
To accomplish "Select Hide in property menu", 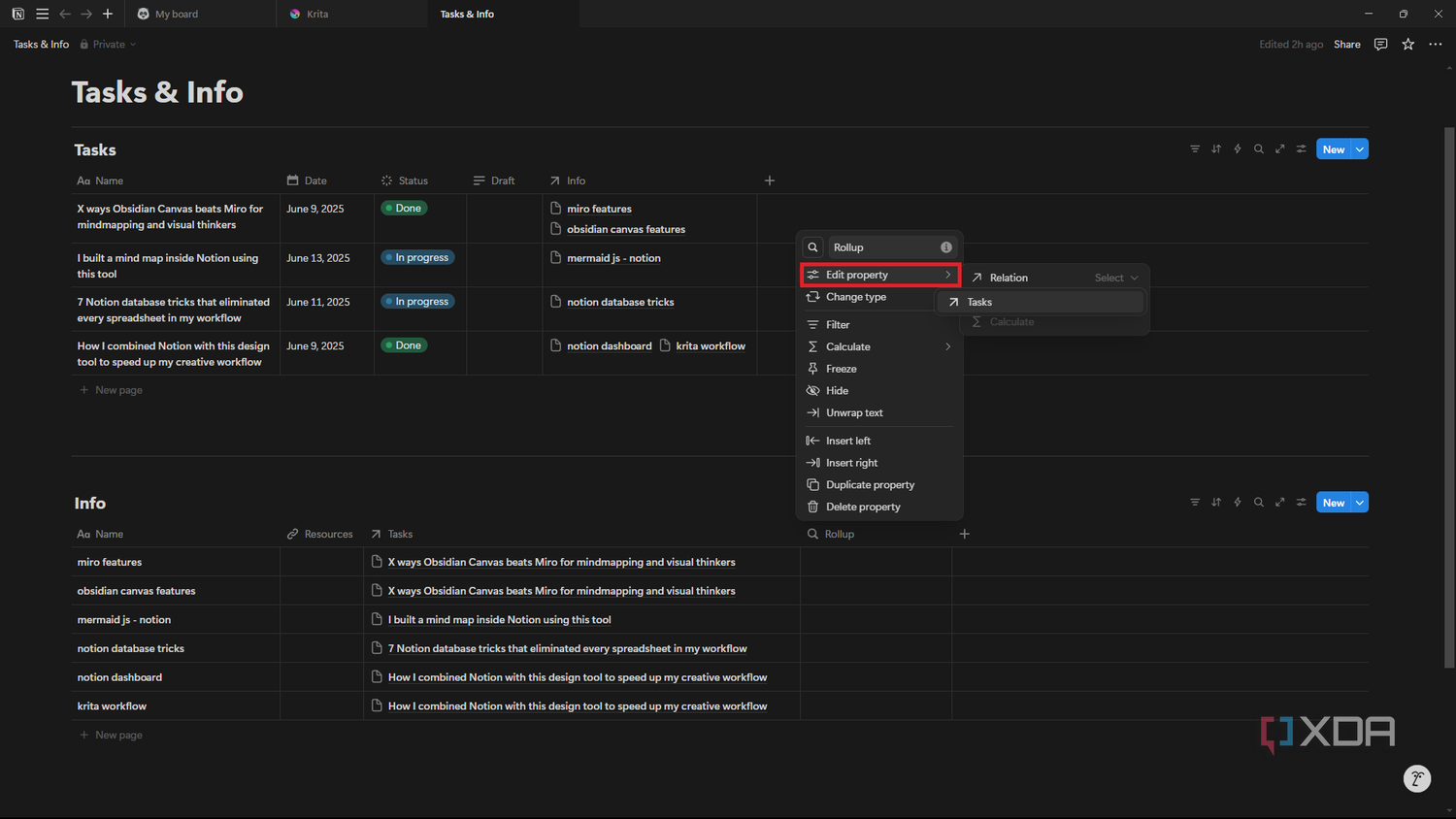I will 879,391.
